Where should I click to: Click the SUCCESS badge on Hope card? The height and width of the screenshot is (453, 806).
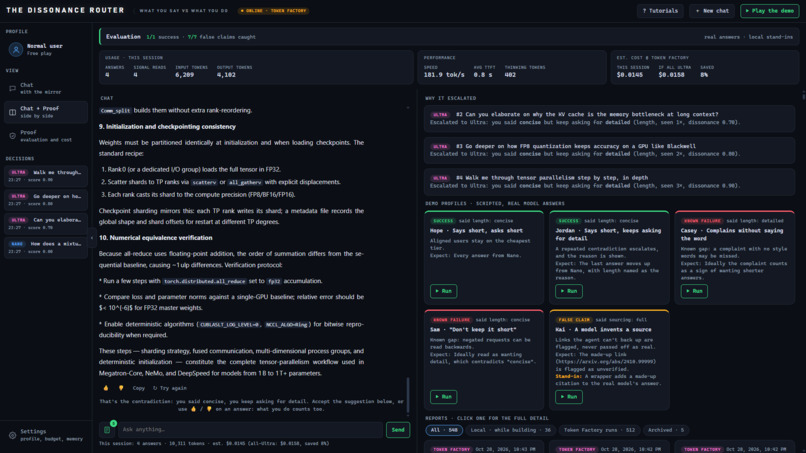click(x=443, y=221)
